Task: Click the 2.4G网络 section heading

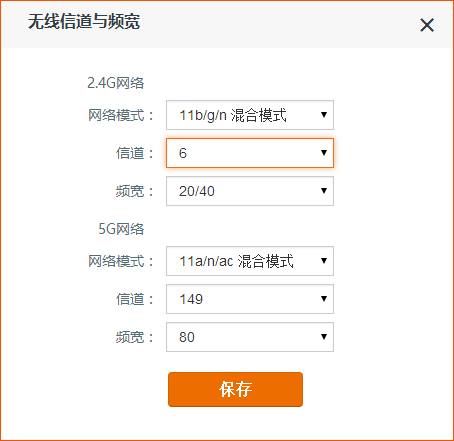Action: [116, 83]
